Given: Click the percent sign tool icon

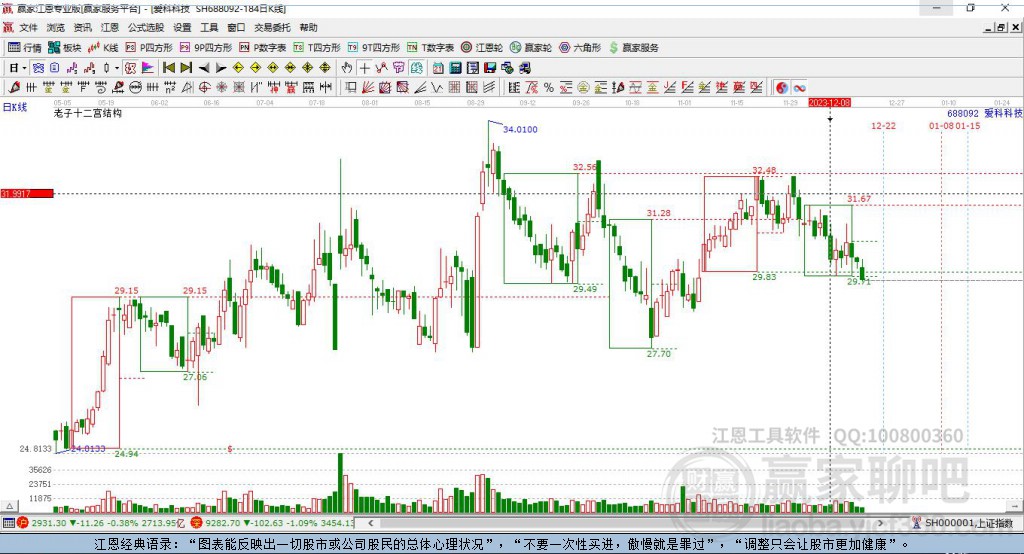Looking at the screenshot, I should (x=549, y=88).
